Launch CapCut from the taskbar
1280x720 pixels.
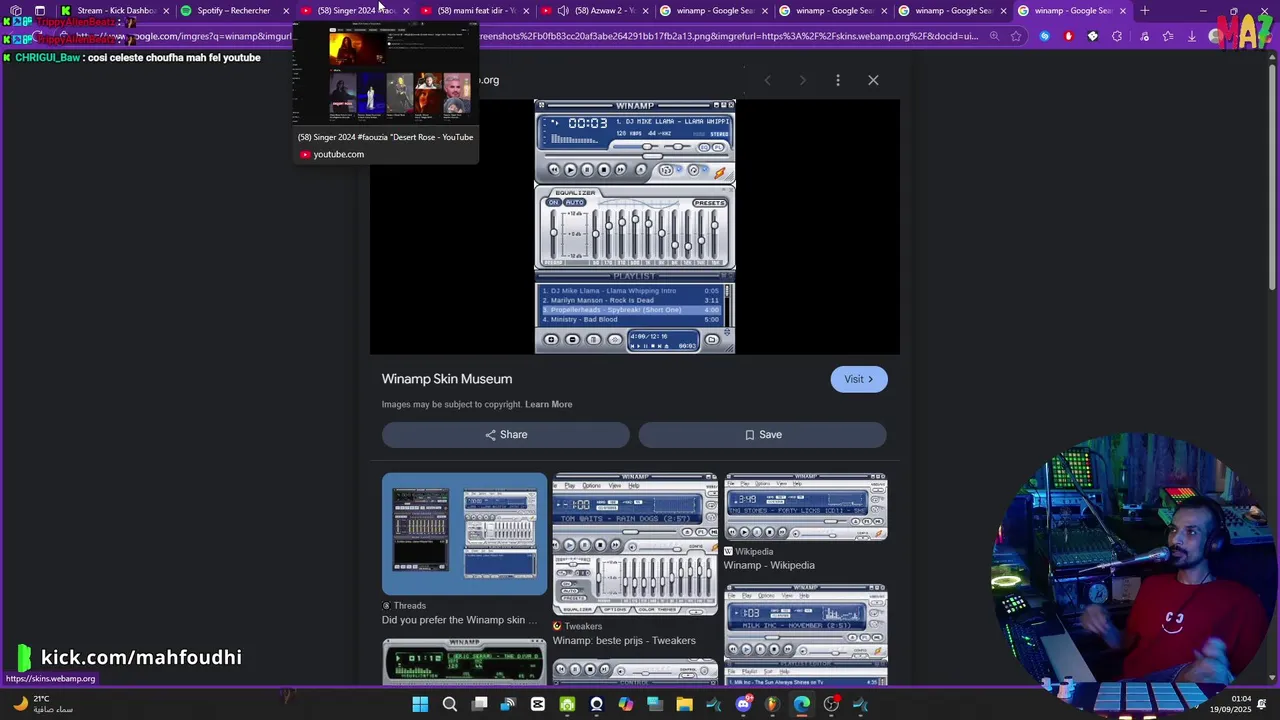(x=538, y=704)
